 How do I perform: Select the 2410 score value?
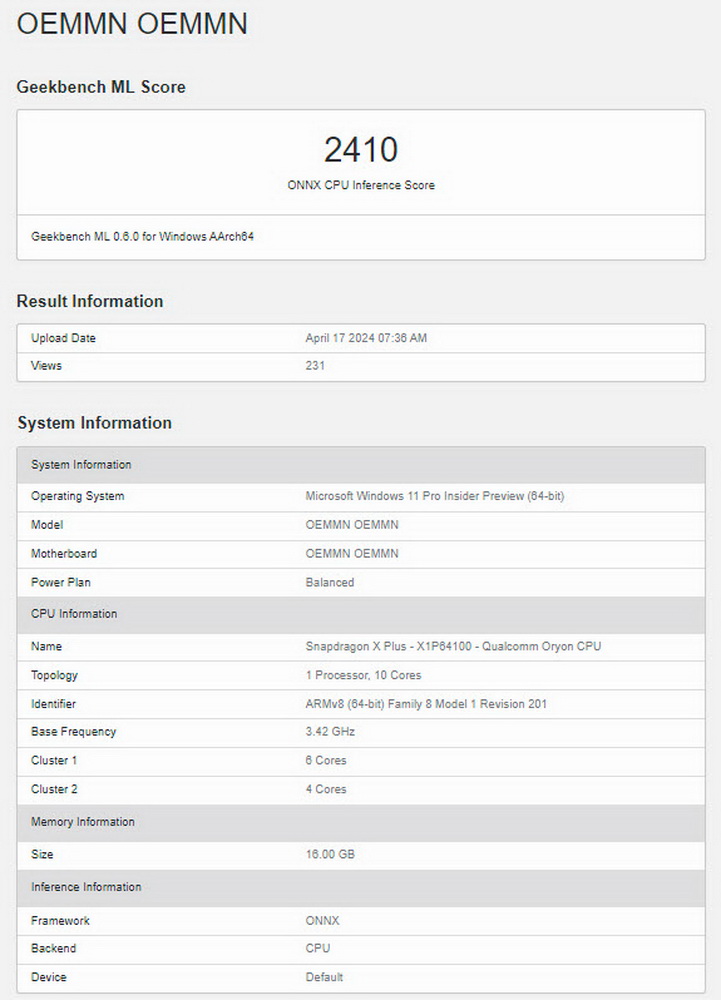pos(361,150)
